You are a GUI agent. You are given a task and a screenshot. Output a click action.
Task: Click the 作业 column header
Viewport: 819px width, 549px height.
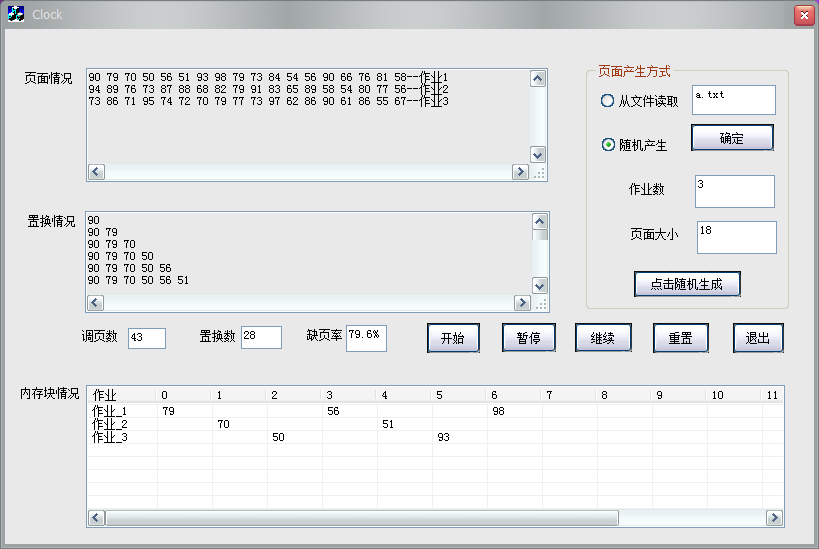coord(121,395)
